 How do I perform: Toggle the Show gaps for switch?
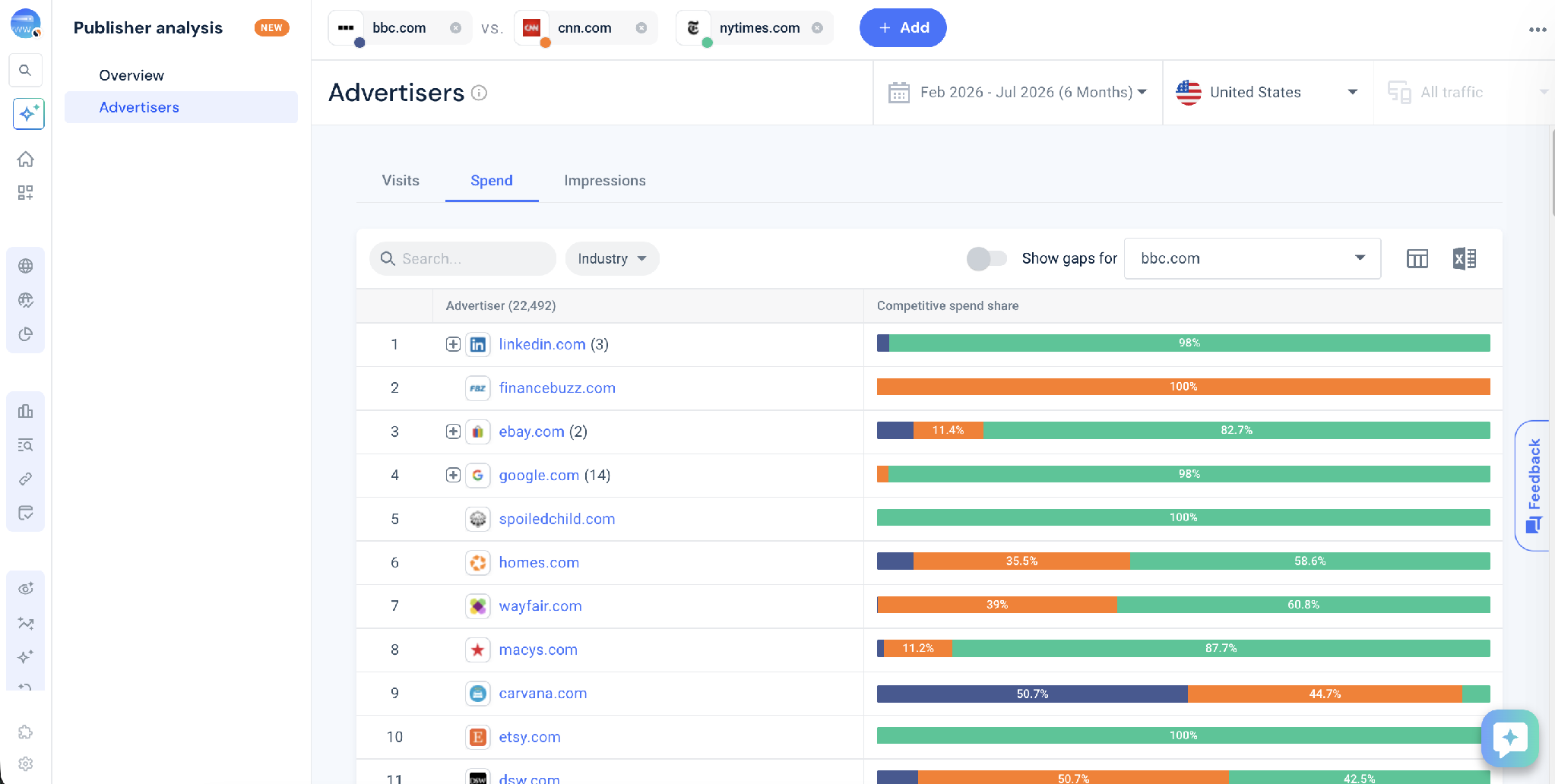pyautogui.click(x=987, y=259)
